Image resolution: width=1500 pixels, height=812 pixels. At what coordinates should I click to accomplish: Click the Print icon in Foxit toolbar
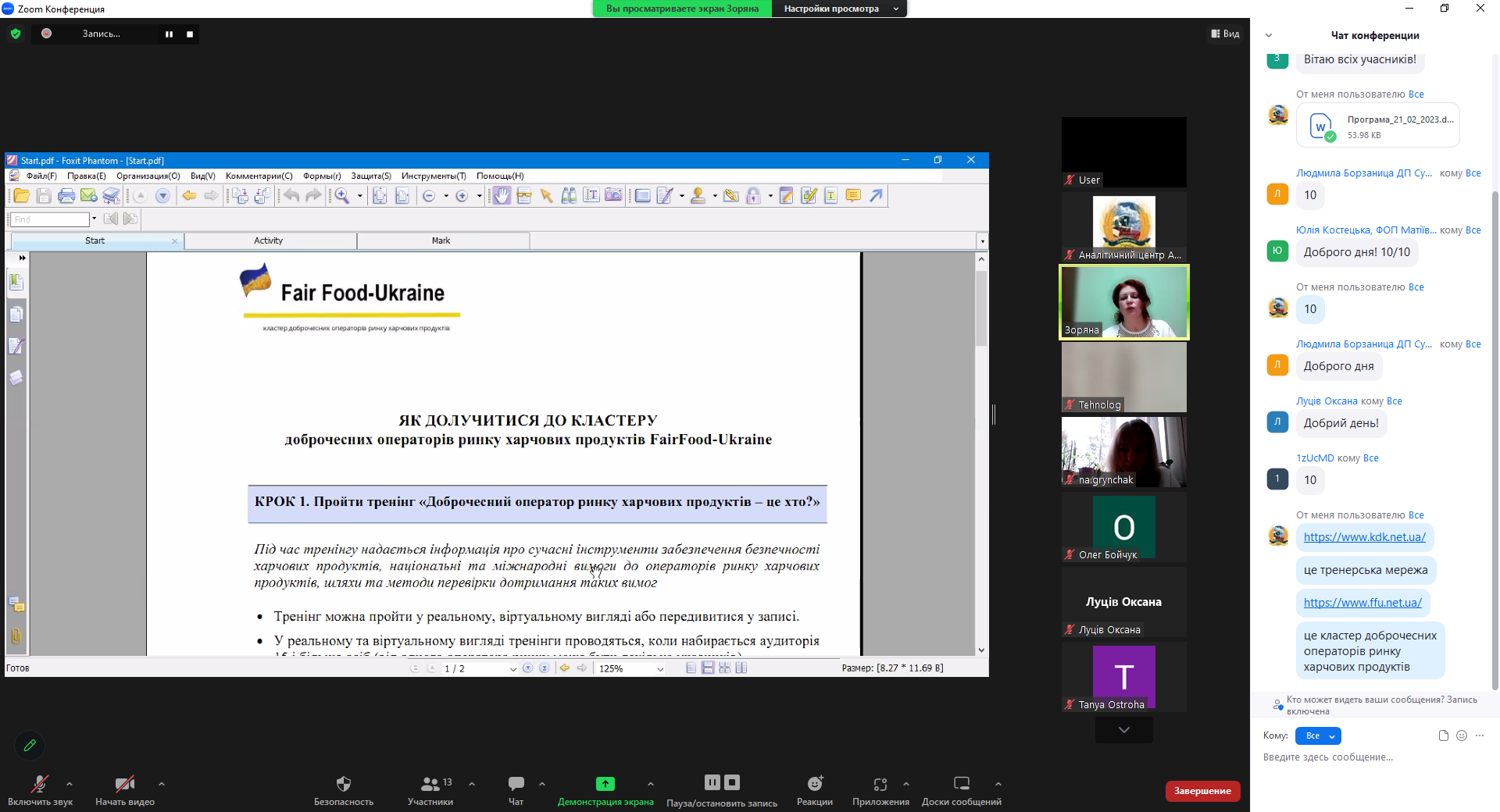(66, 196)
